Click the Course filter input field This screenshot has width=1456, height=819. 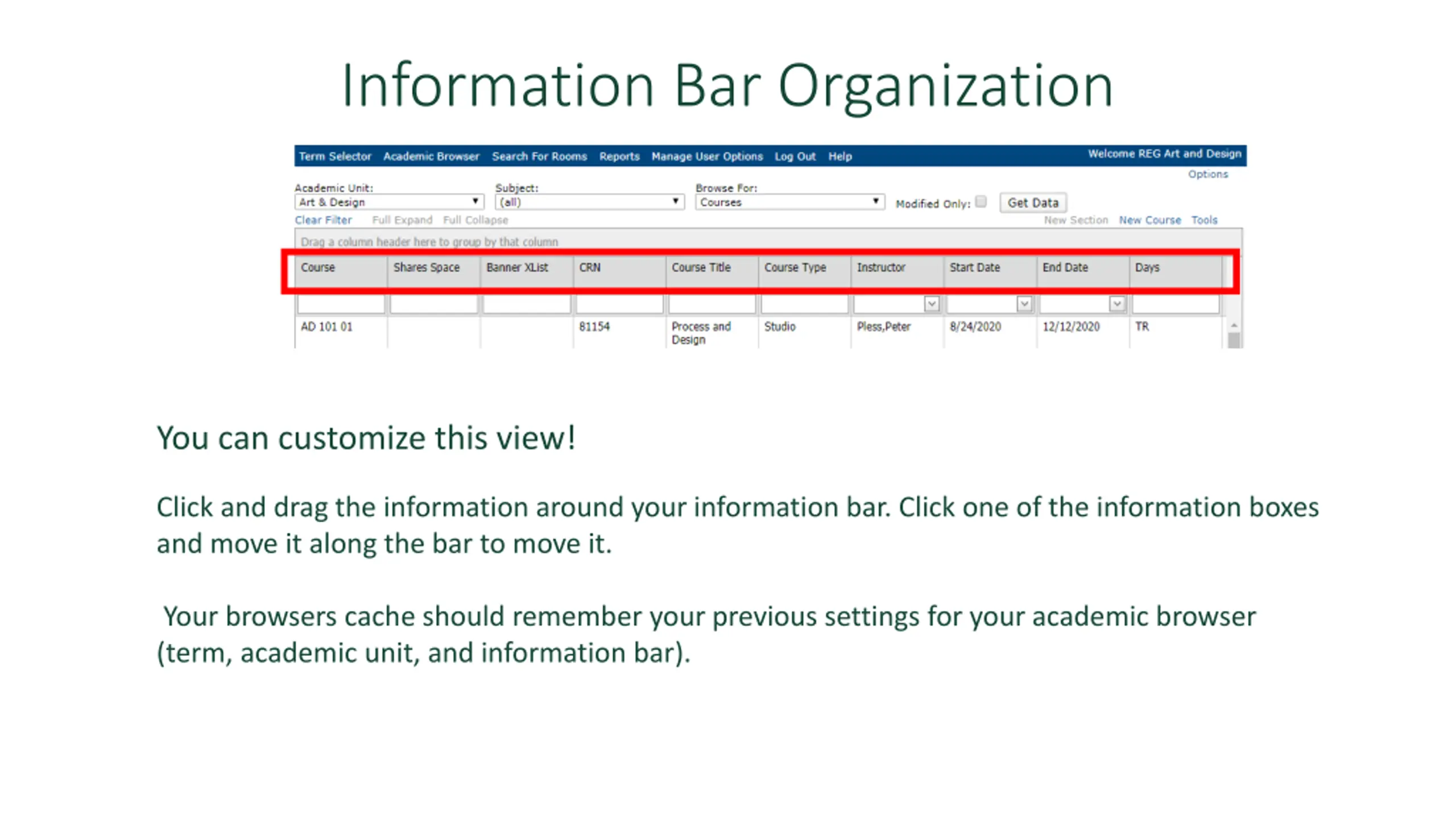(x=341, y=304)
